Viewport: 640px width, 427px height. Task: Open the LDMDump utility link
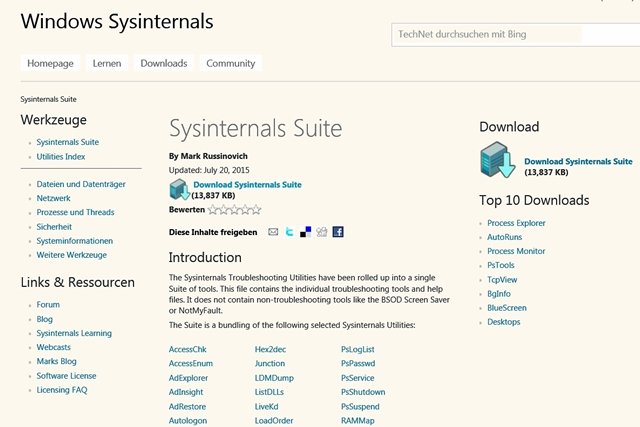coord(274,378)
